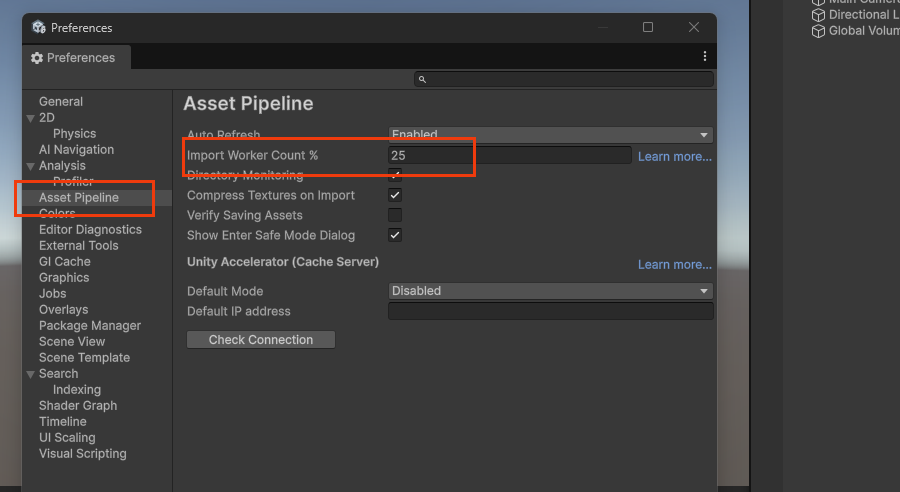This screenshot has height=492, width=900.
Task: Click the Default IP address field
Action: tap(550, 311)
